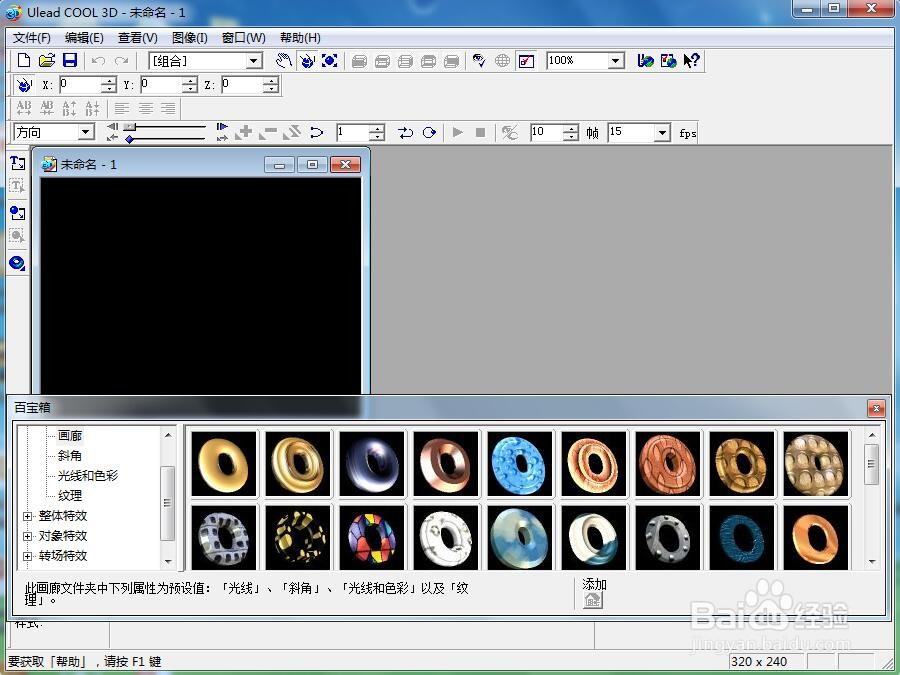
Task: Select the copper torus thumbnail
Action: coord(445,464)
